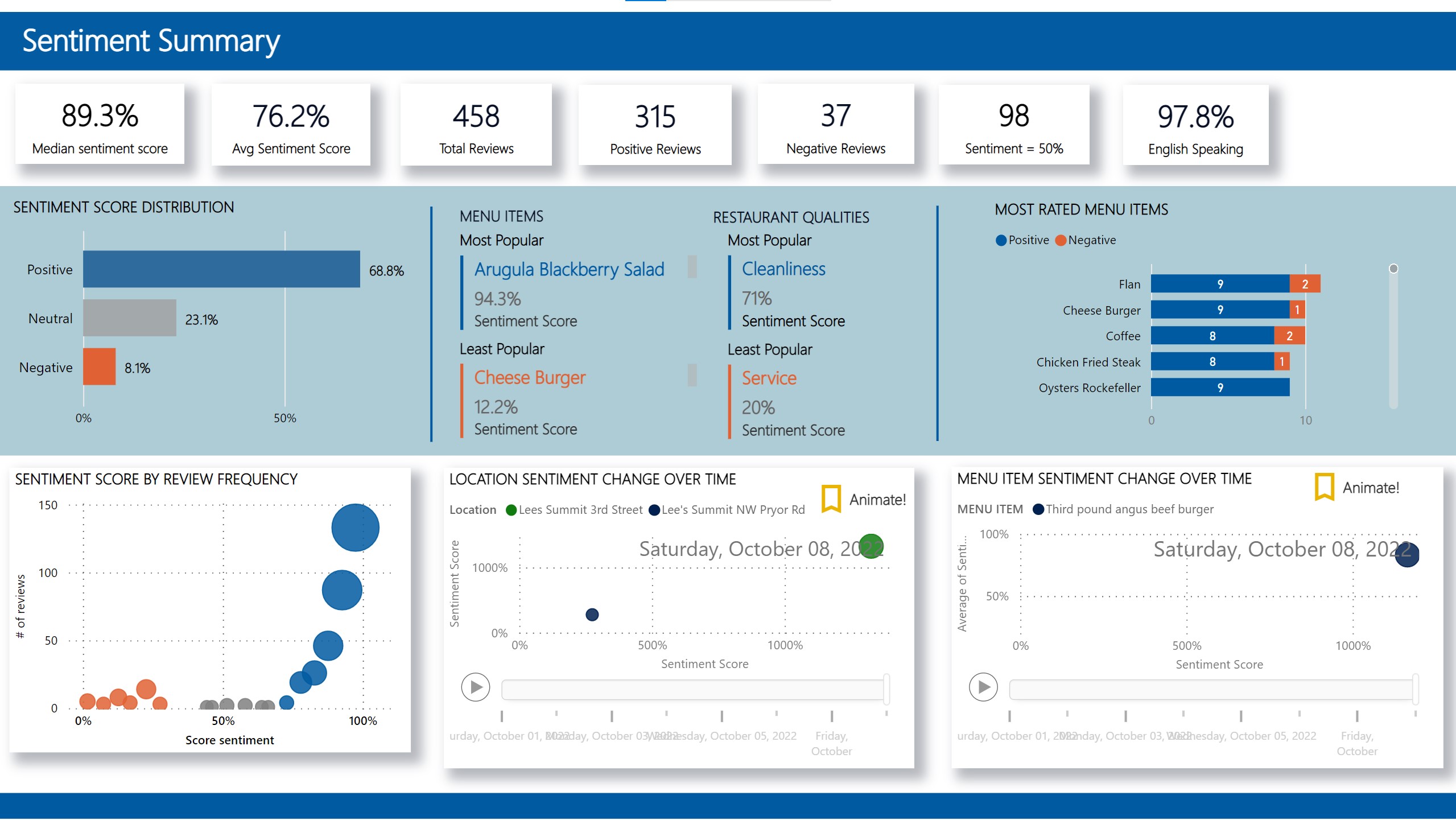This screenshot has width=1456, height=820.
Task: Click location chart play axis slider track
Action: tap(693, 690)
